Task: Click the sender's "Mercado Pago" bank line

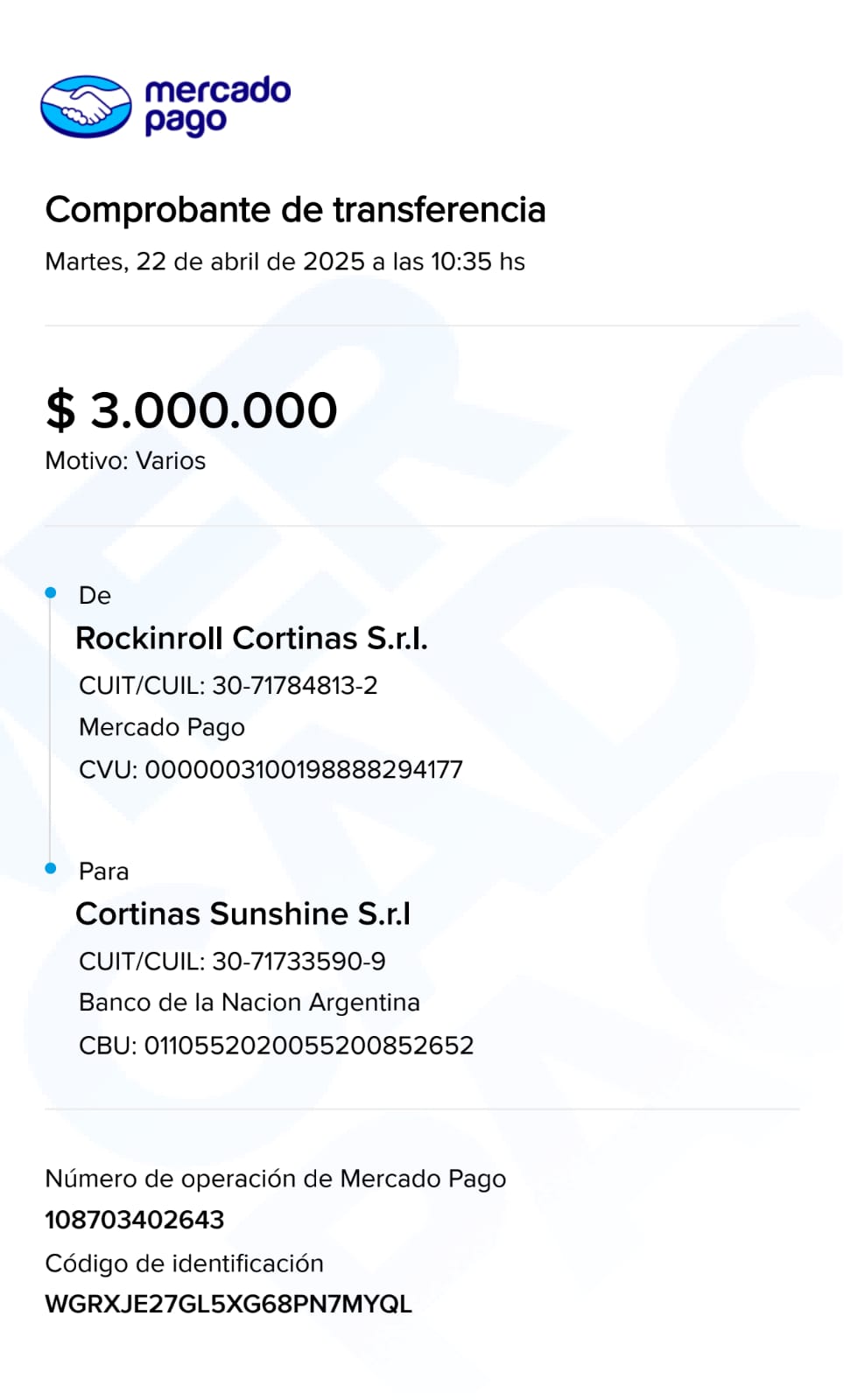Action: pos(162,727)
